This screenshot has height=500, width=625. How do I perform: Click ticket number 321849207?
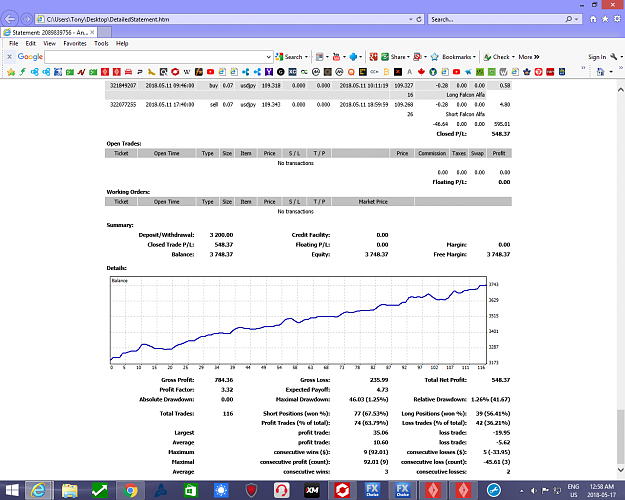point(123,85)
